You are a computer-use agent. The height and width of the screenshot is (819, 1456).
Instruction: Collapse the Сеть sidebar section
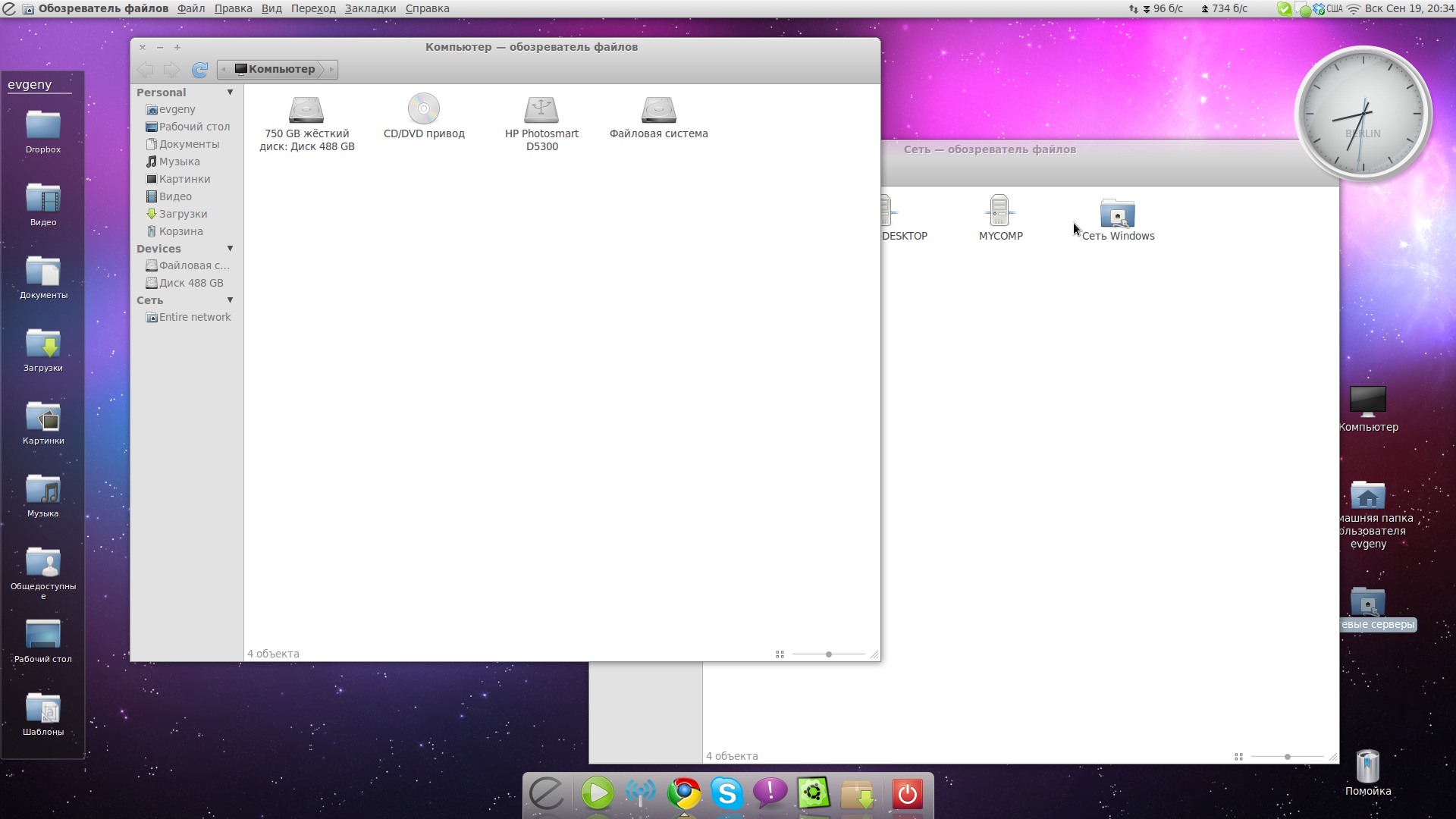point(230,300)
